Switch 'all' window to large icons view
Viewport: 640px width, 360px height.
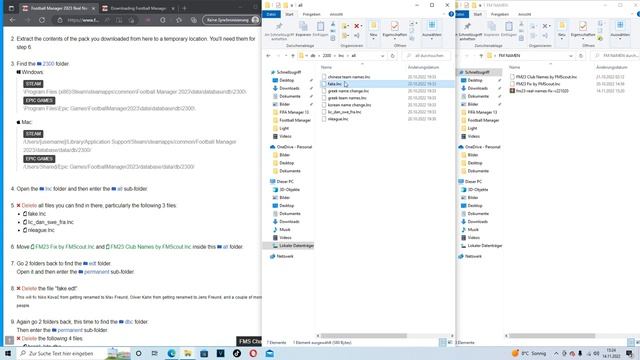450,342
